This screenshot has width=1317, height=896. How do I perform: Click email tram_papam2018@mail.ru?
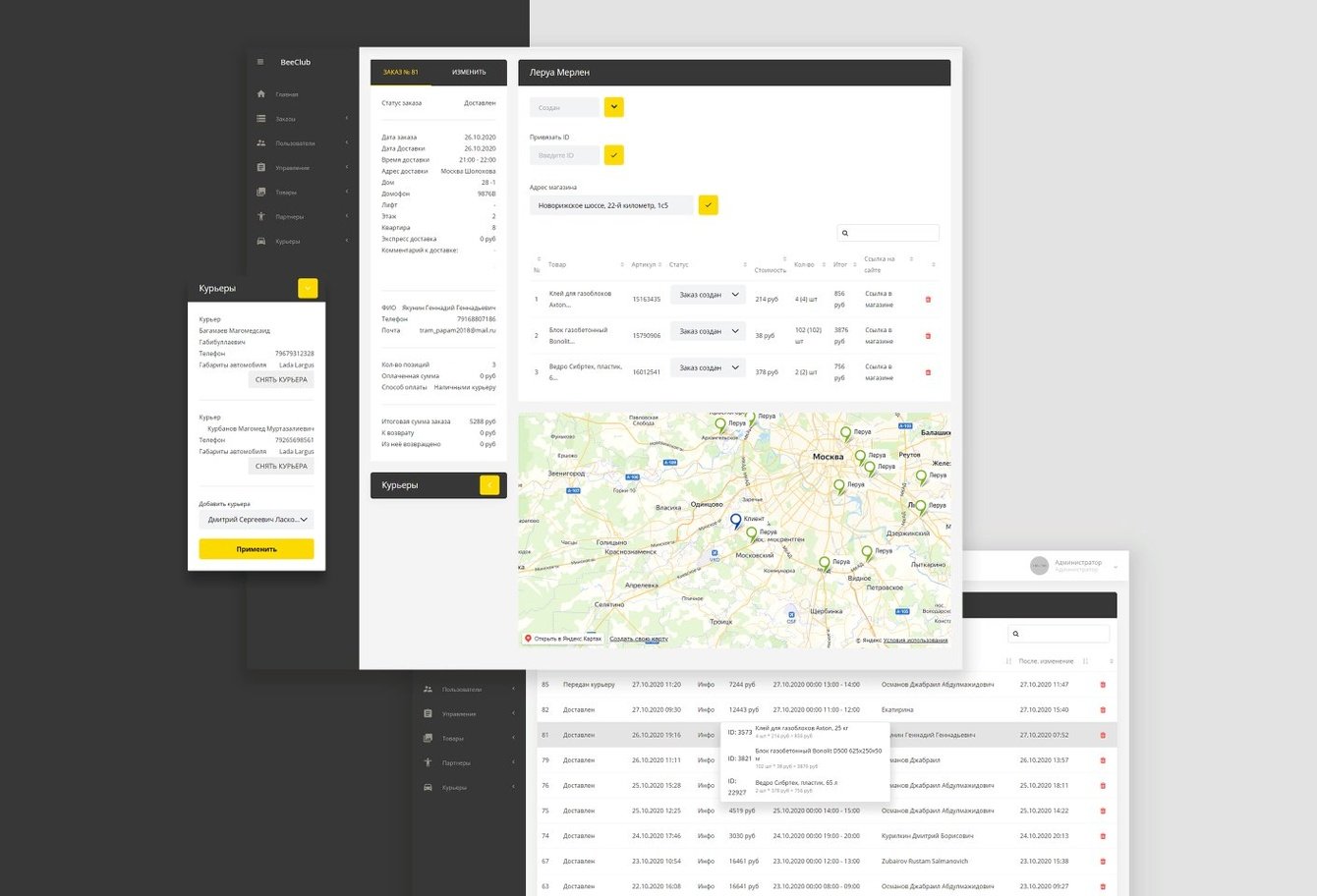[x=458, y=330]
